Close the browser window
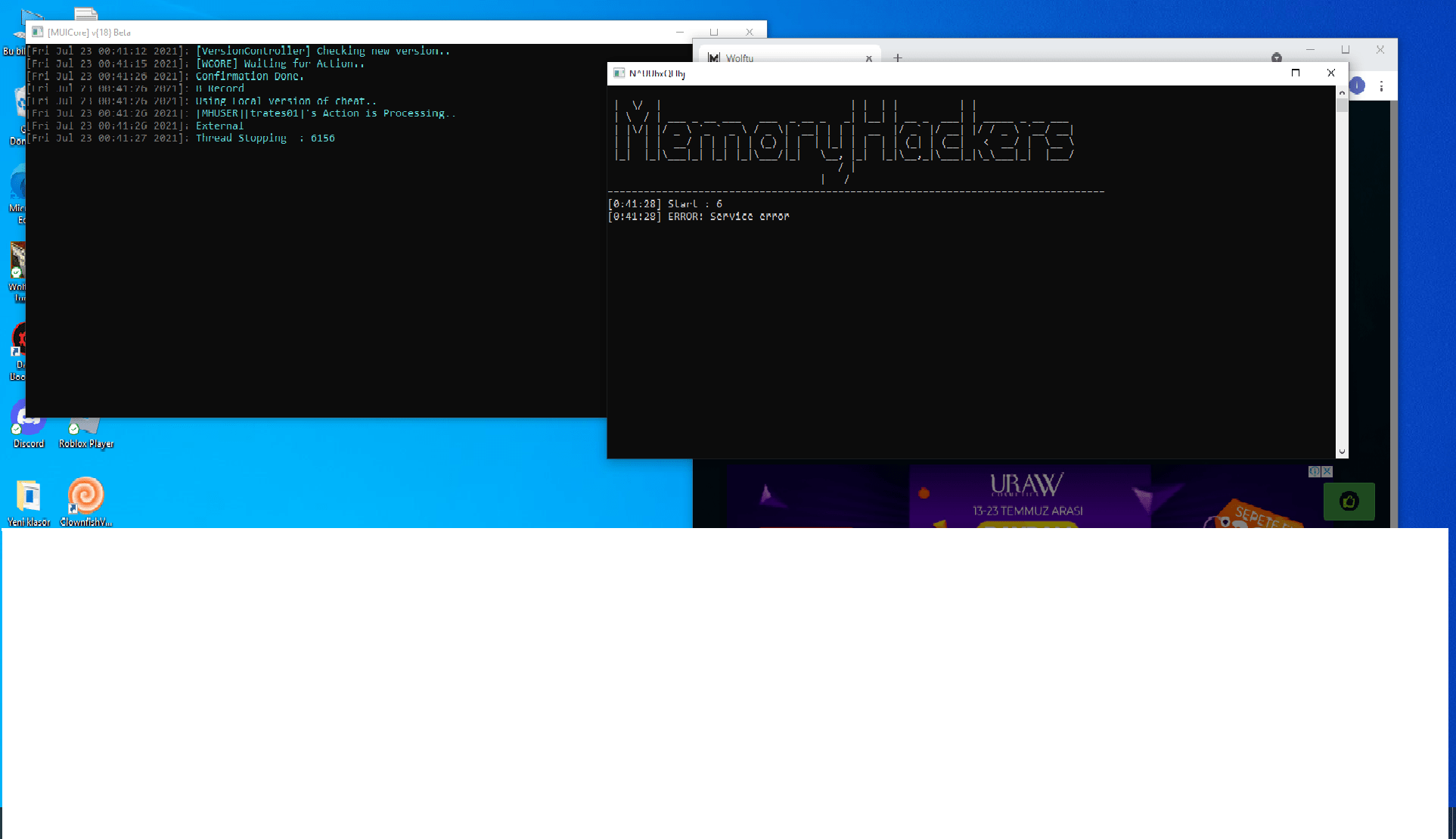This screenshot has width=1456, height=839. point(1380,50)
